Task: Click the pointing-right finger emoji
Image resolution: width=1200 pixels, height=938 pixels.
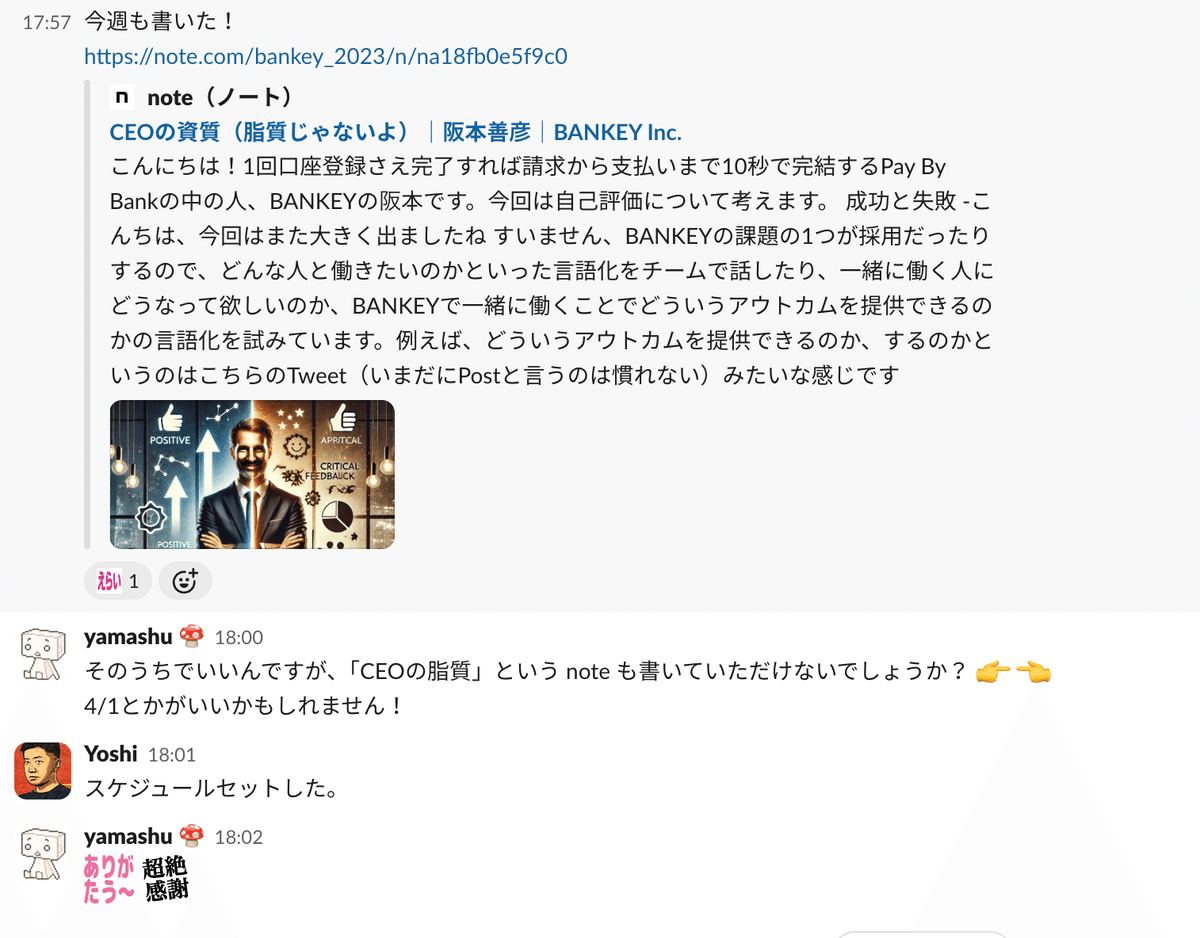Action: 990,672
